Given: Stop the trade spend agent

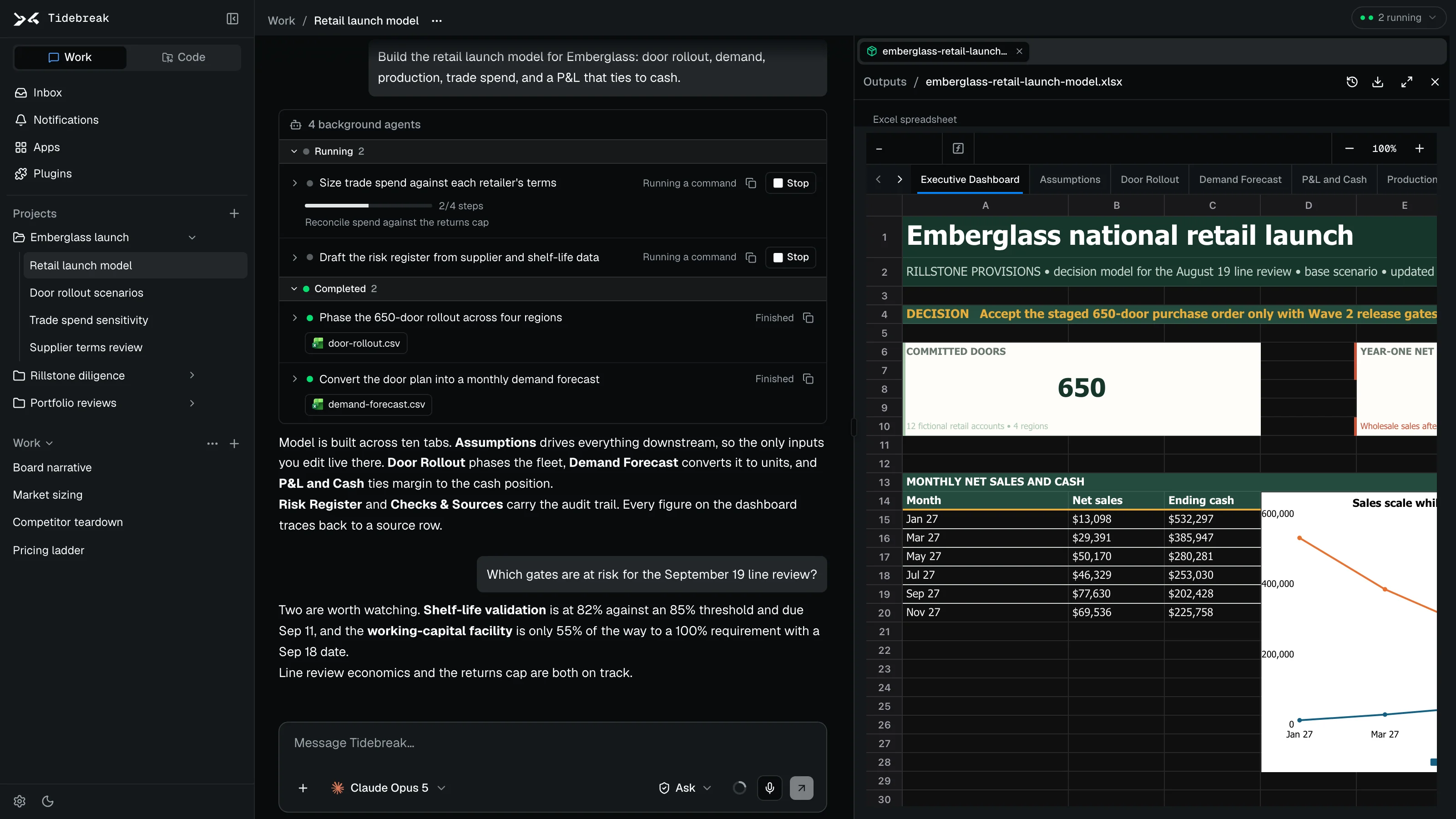Looking at the screenshot, I should point(790,183).
